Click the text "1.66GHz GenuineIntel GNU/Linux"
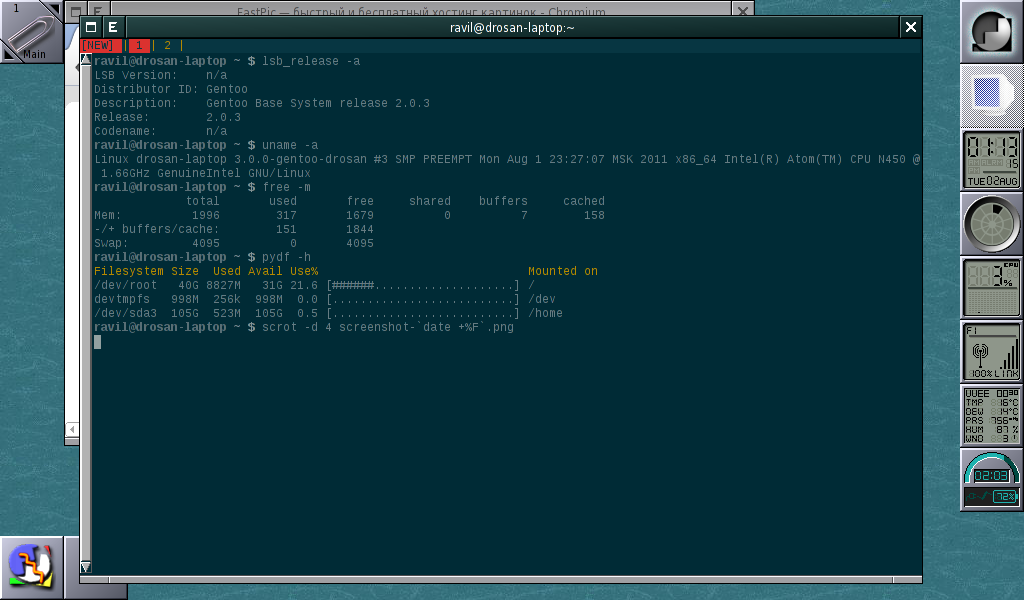 pyautogui.click(x=206, y=174)
